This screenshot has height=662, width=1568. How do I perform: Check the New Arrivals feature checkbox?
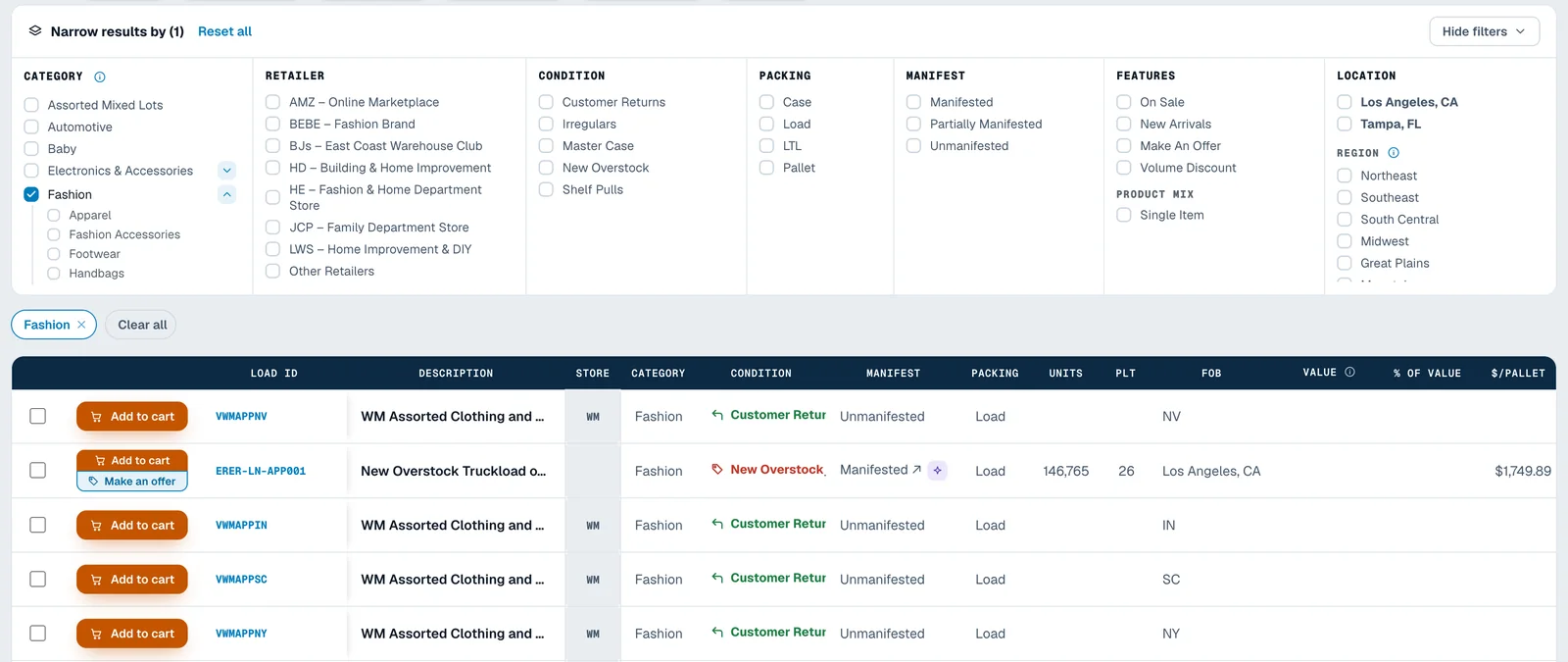[x=1124, y=124]
